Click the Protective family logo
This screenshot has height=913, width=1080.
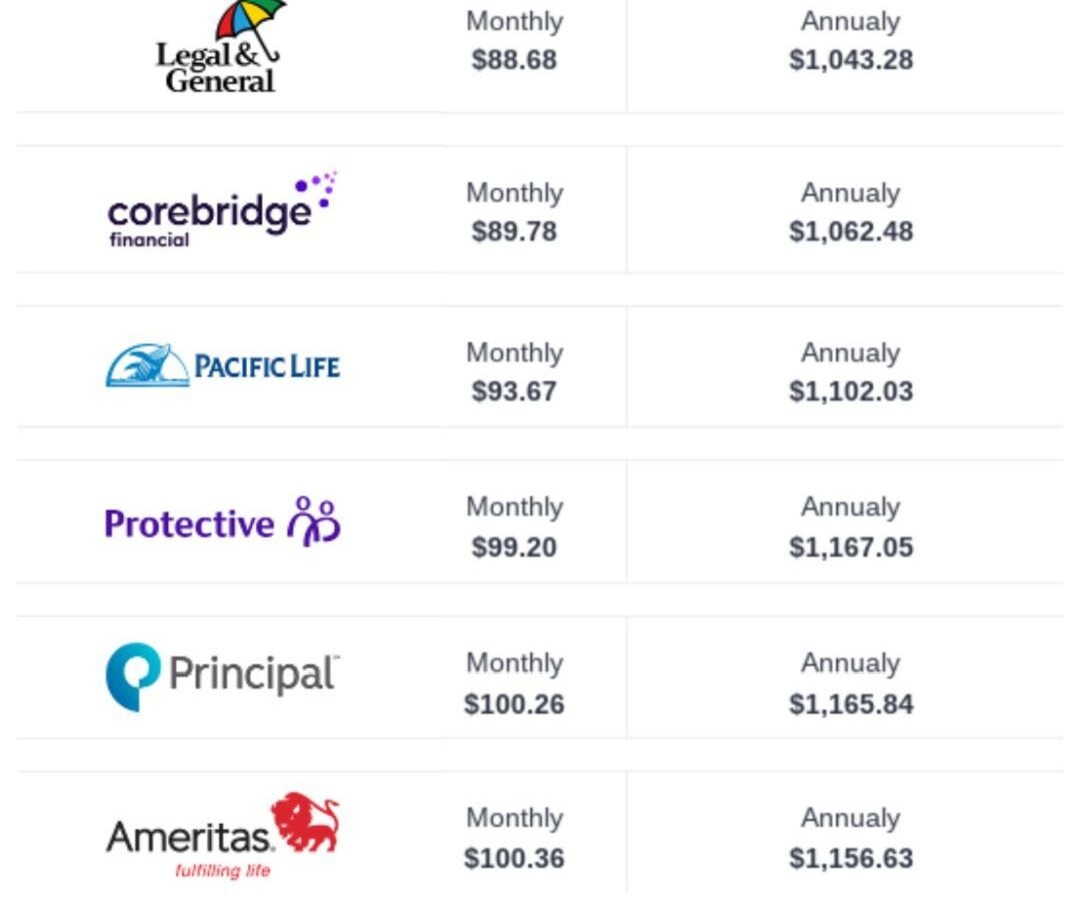point(222,522)
